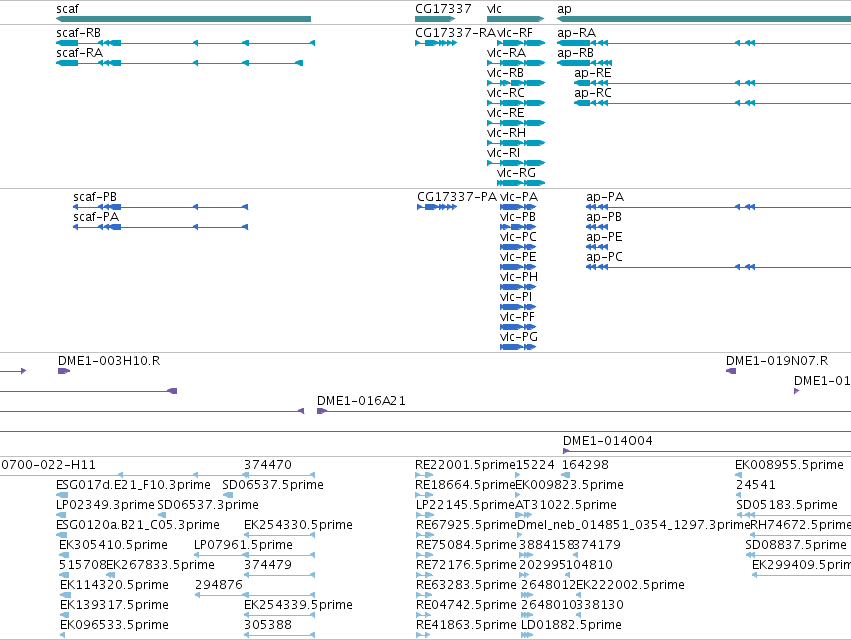Click the SD06537.5prime EST label

tap(273, 485)
